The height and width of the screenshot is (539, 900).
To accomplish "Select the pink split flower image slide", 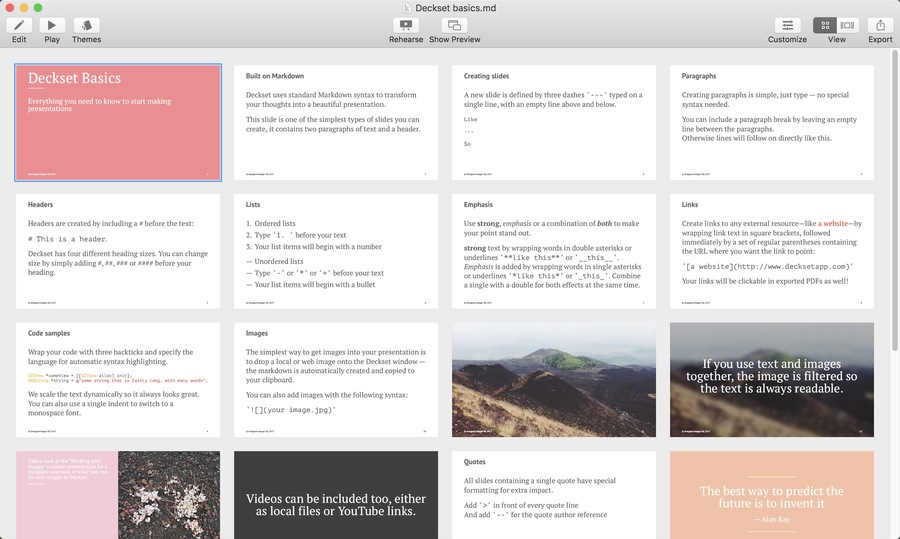I will point(118,495).
